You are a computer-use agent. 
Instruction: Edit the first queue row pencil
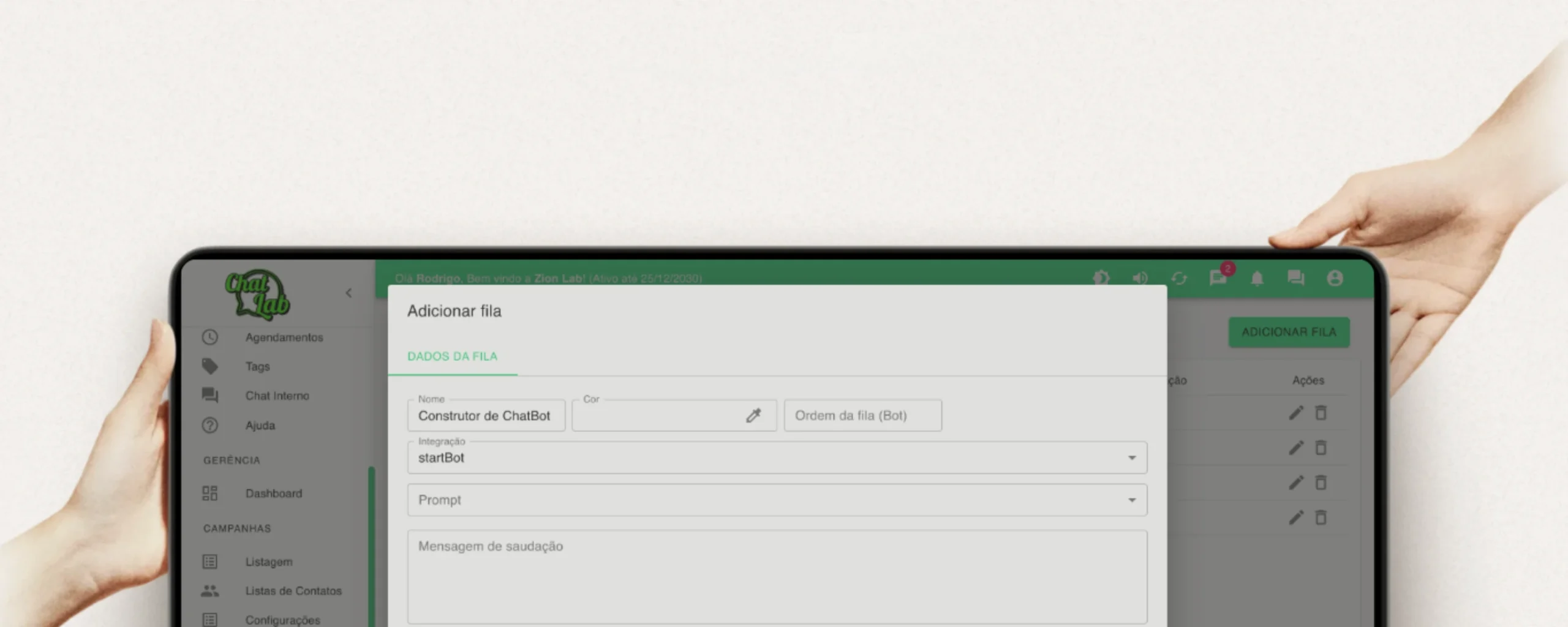[x=1295, y=413]
